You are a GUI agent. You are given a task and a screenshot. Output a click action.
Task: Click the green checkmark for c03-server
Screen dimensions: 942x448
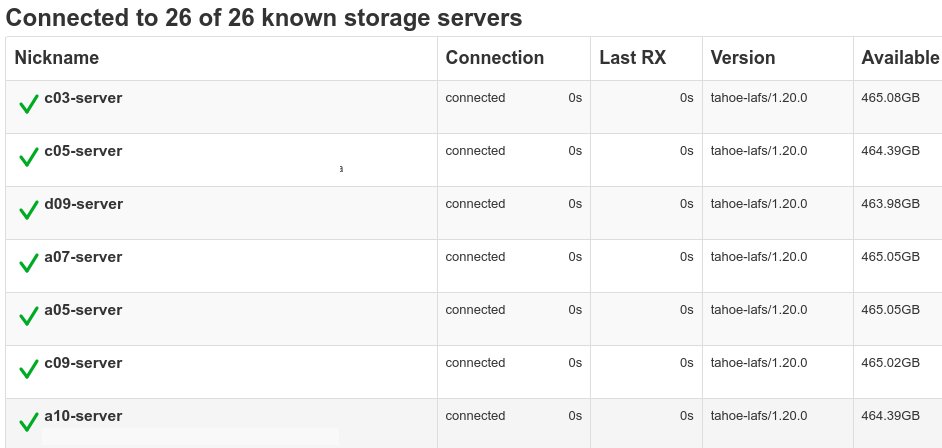(x=29, y=104)
